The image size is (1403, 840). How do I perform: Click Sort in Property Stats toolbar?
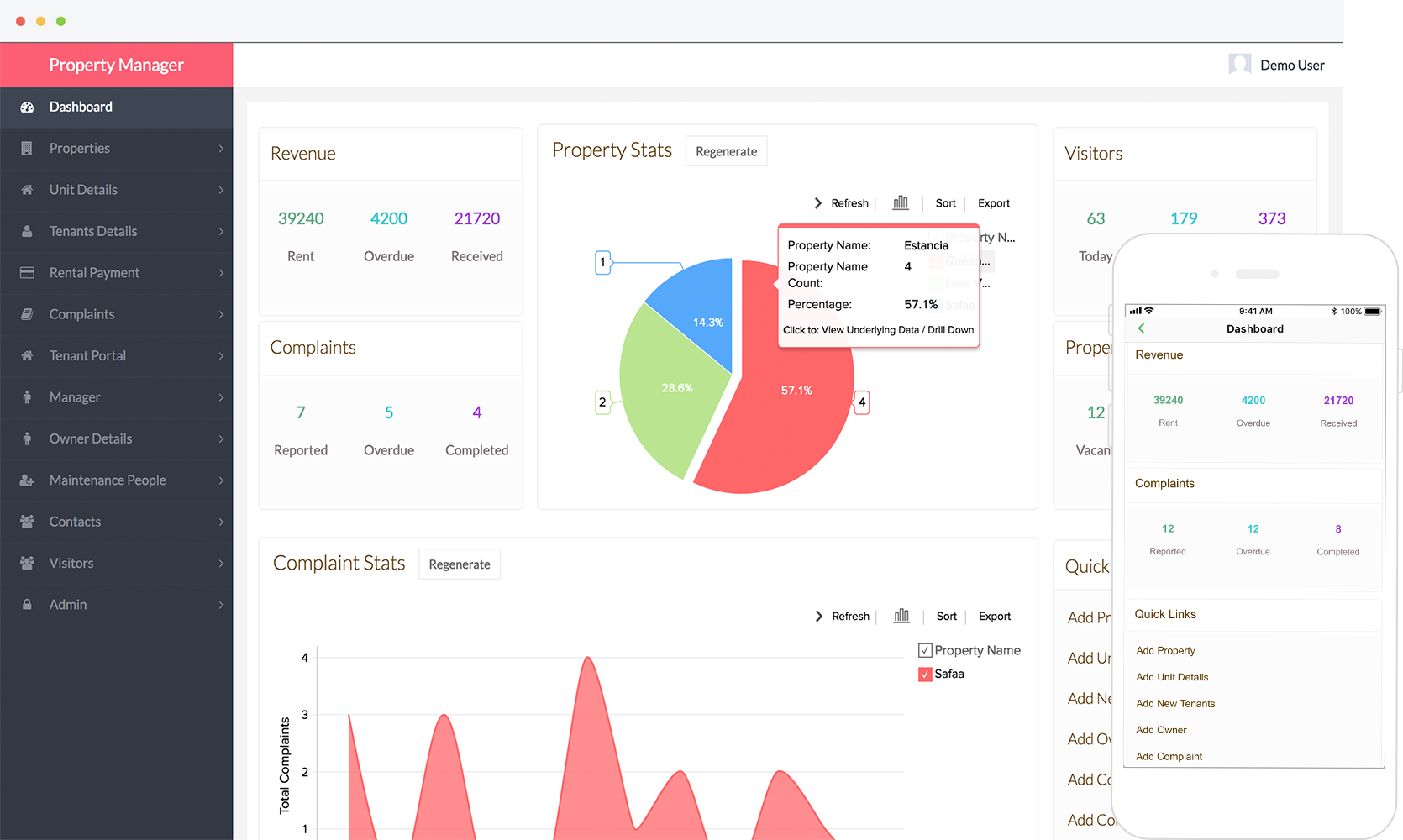pyautogui.click(x=945, y=203)
